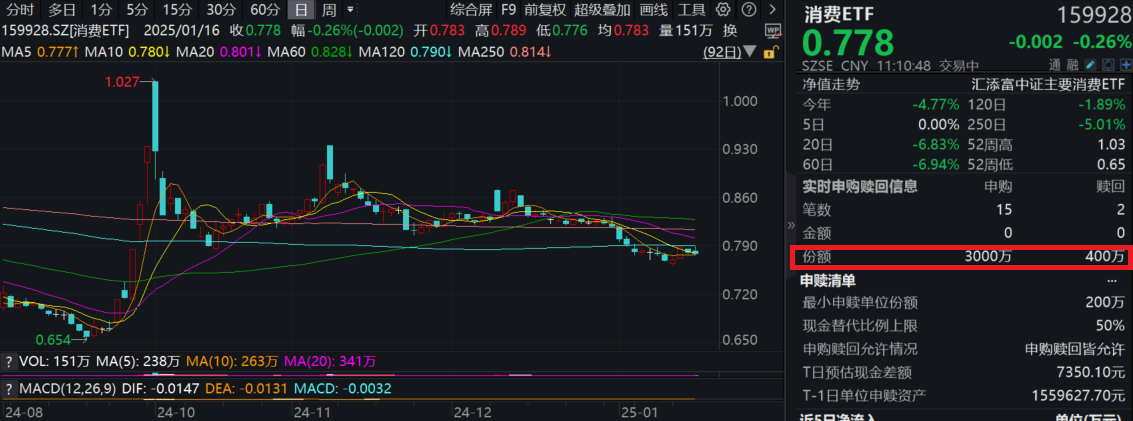This screenshot has height=421, width=1133.
Task: Click the 52周高 1.03 value
Action: coord(1112,144)
